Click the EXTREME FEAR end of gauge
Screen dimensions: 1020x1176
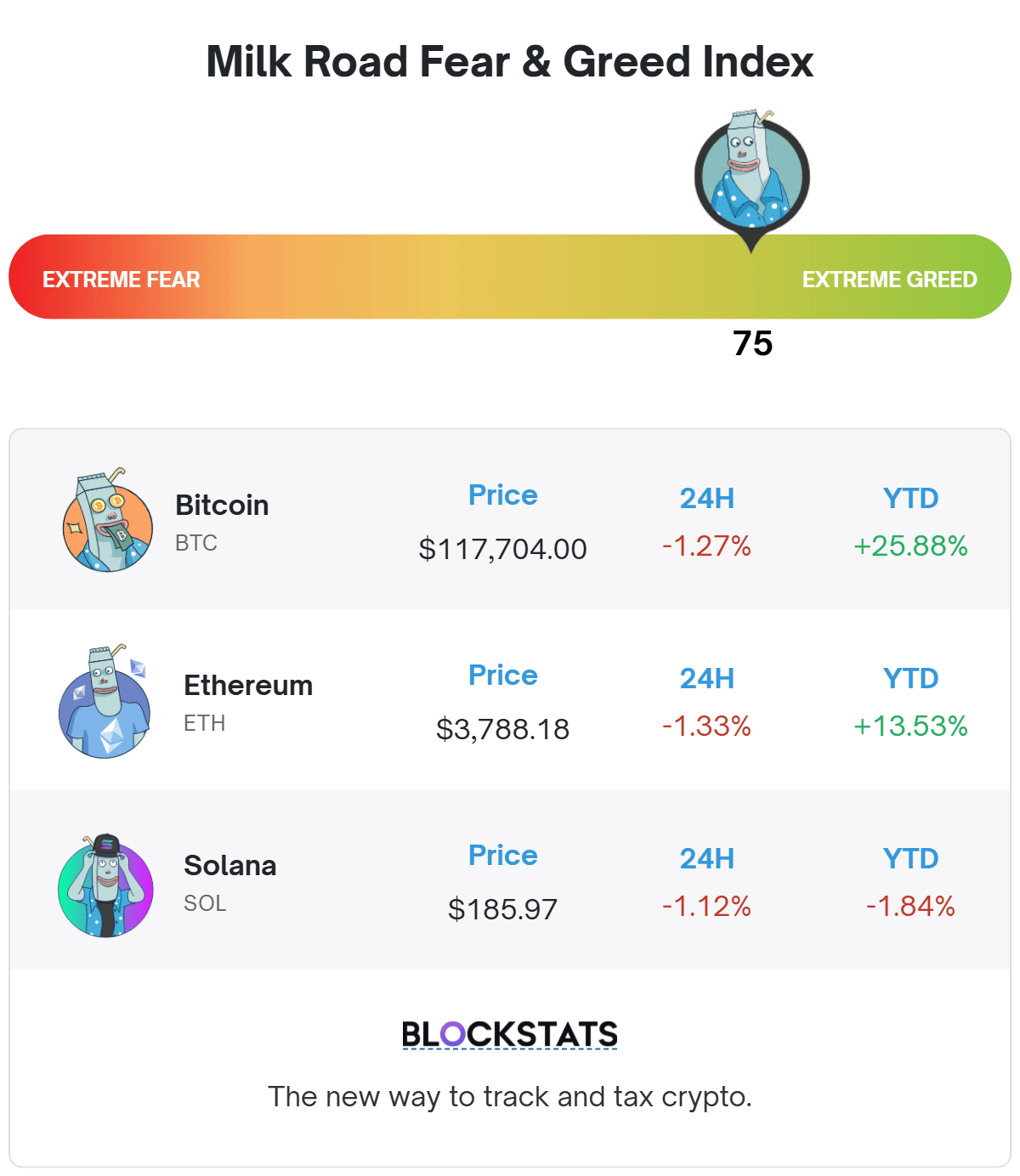122,280
